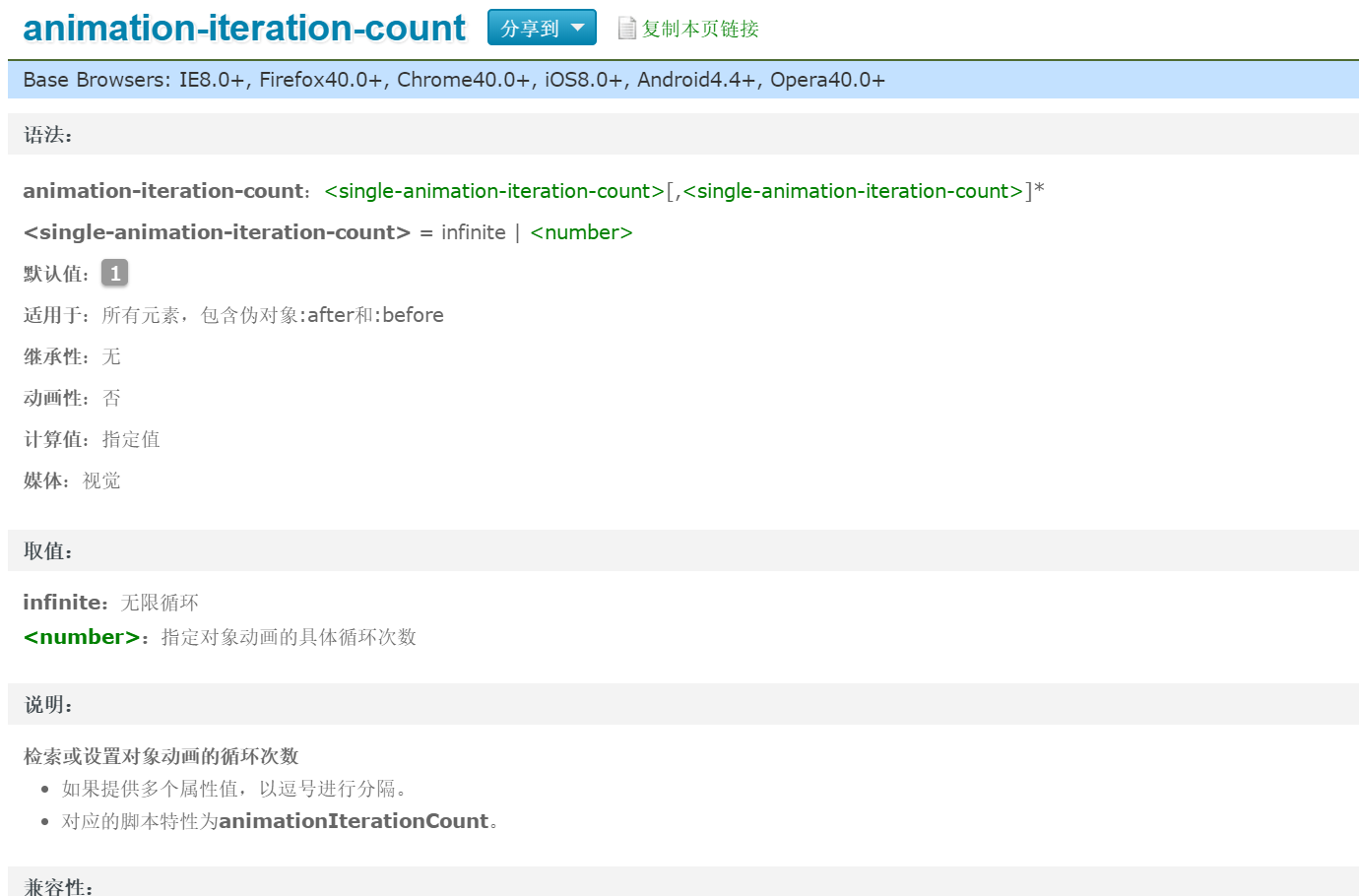Click the 适用于 applies-to description line

pyautogui.click(x=233, y=315)
